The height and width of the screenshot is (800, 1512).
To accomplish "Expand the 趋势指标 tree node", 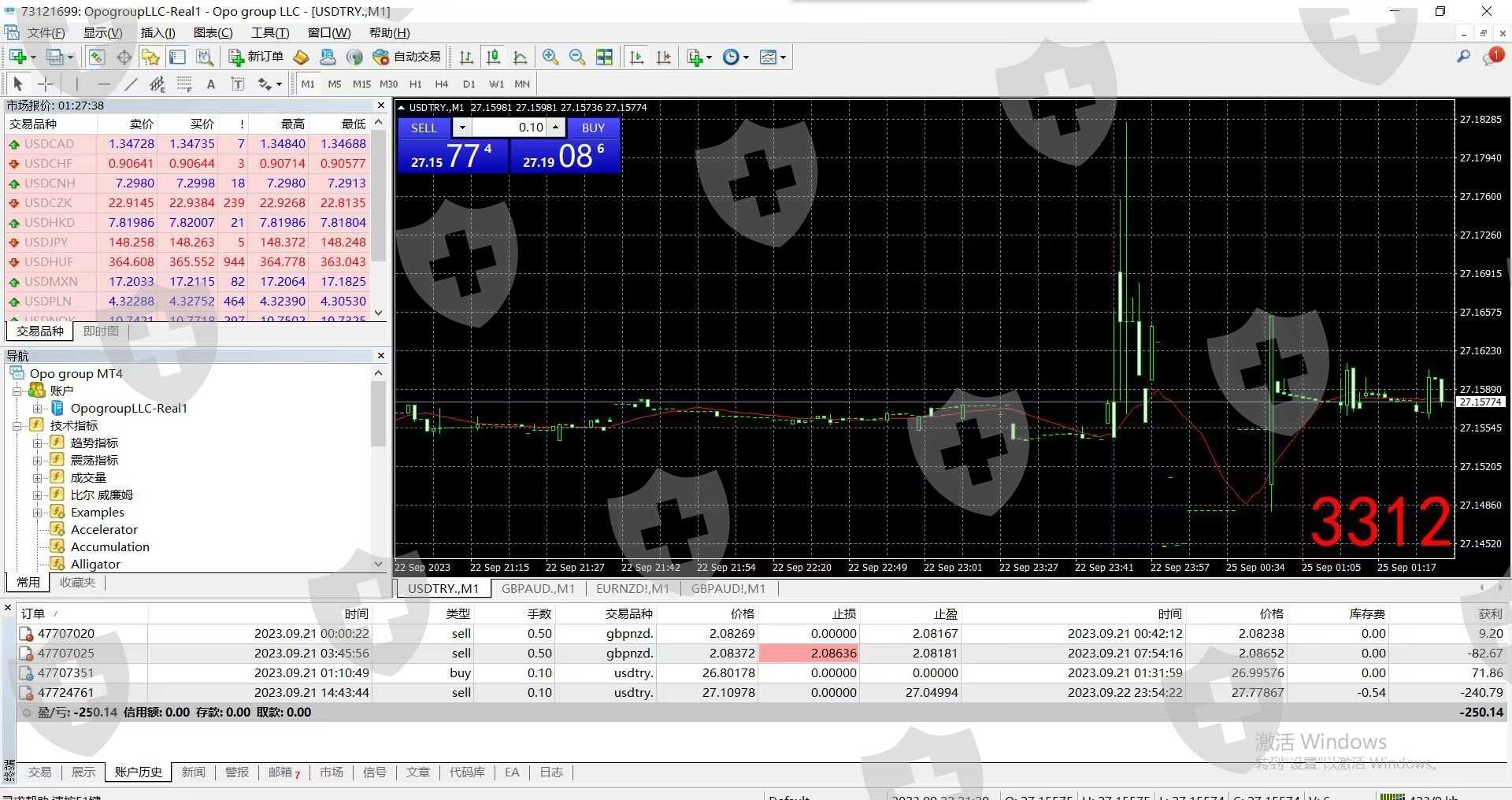I will click(x=37, y=443).
